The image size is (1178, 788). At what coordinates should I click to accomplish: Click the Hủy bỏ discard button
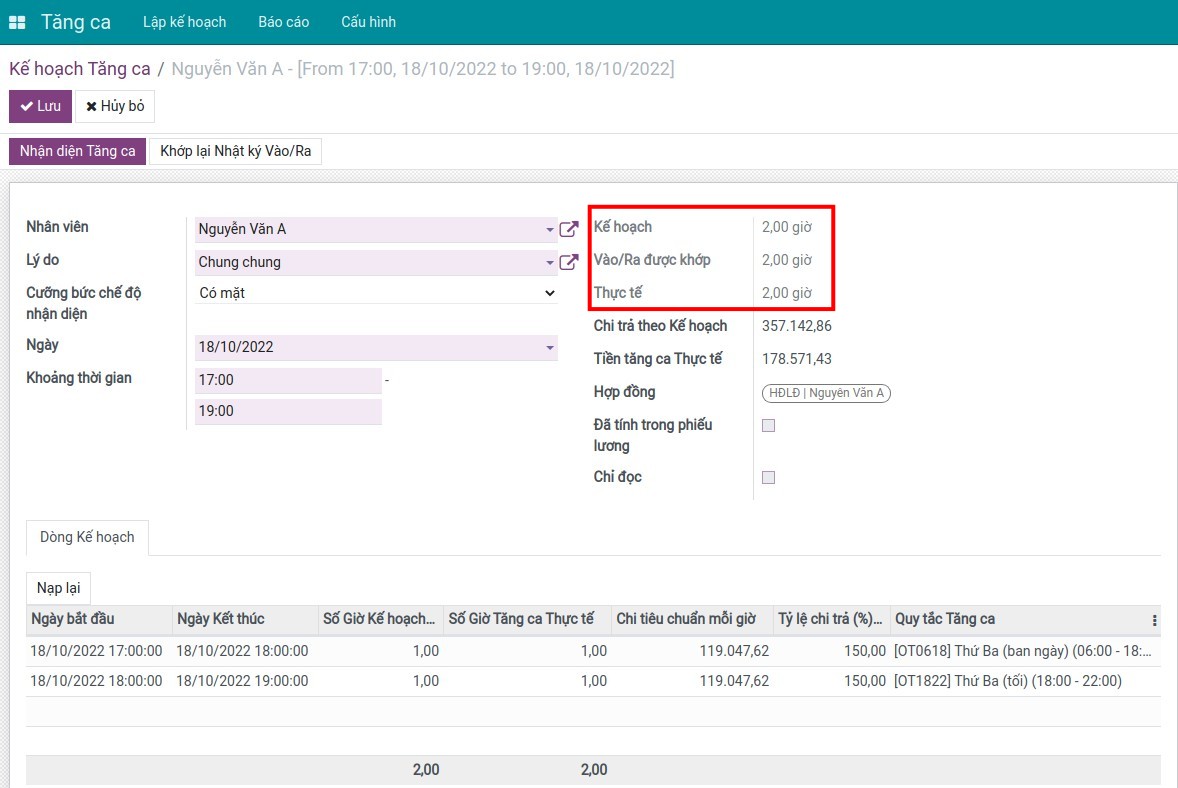click(115, 106)
